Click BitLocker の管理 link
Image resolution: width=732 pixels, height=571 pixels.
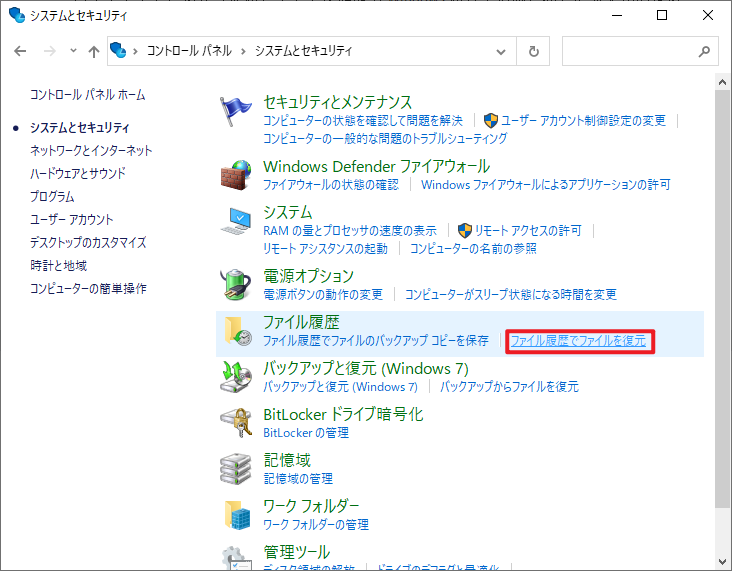pyautogui.click(x=306, y=433)
